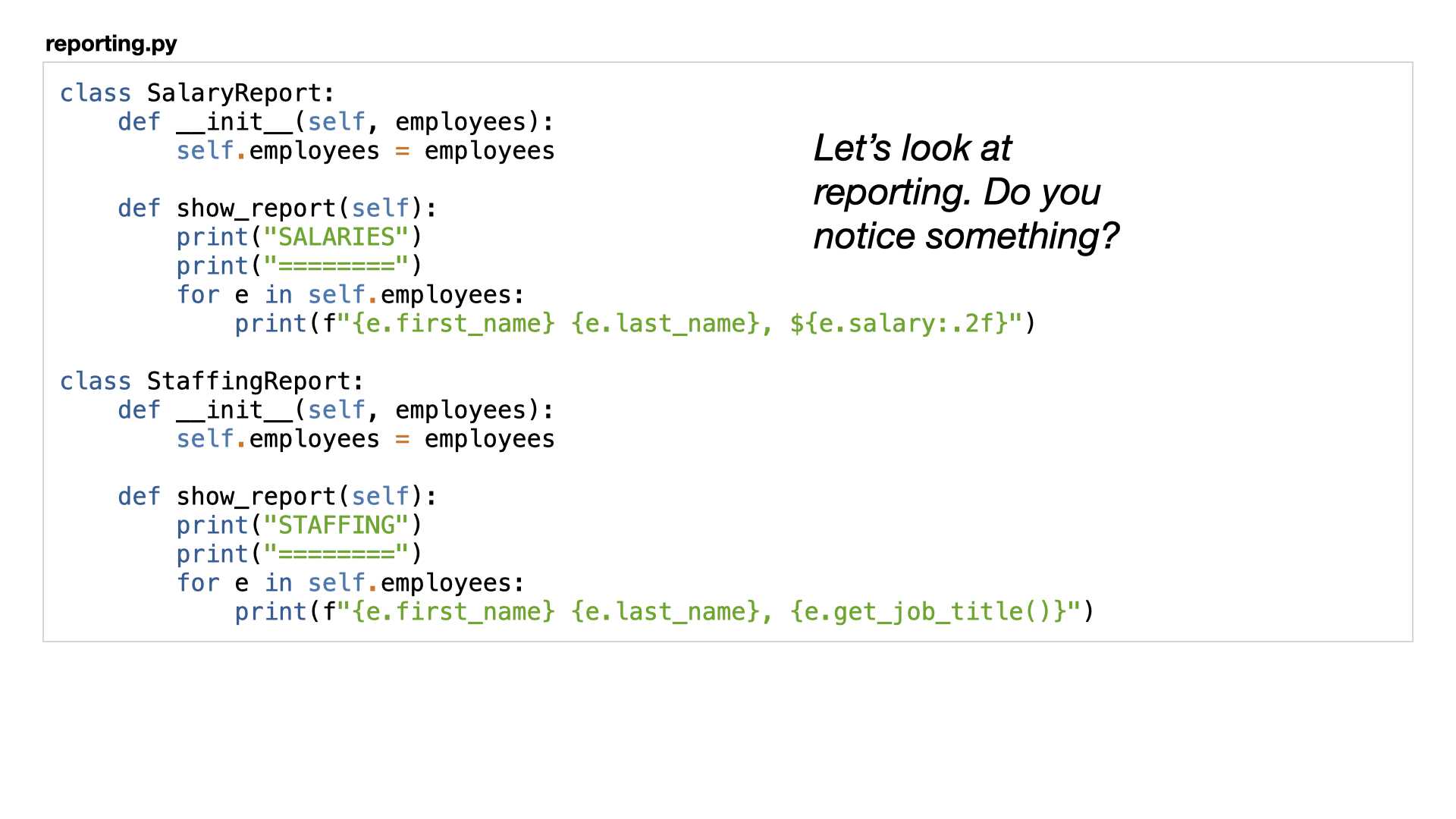
Task: Click the italic note 'Let's look at reporting'
Action: click(957, 170)
